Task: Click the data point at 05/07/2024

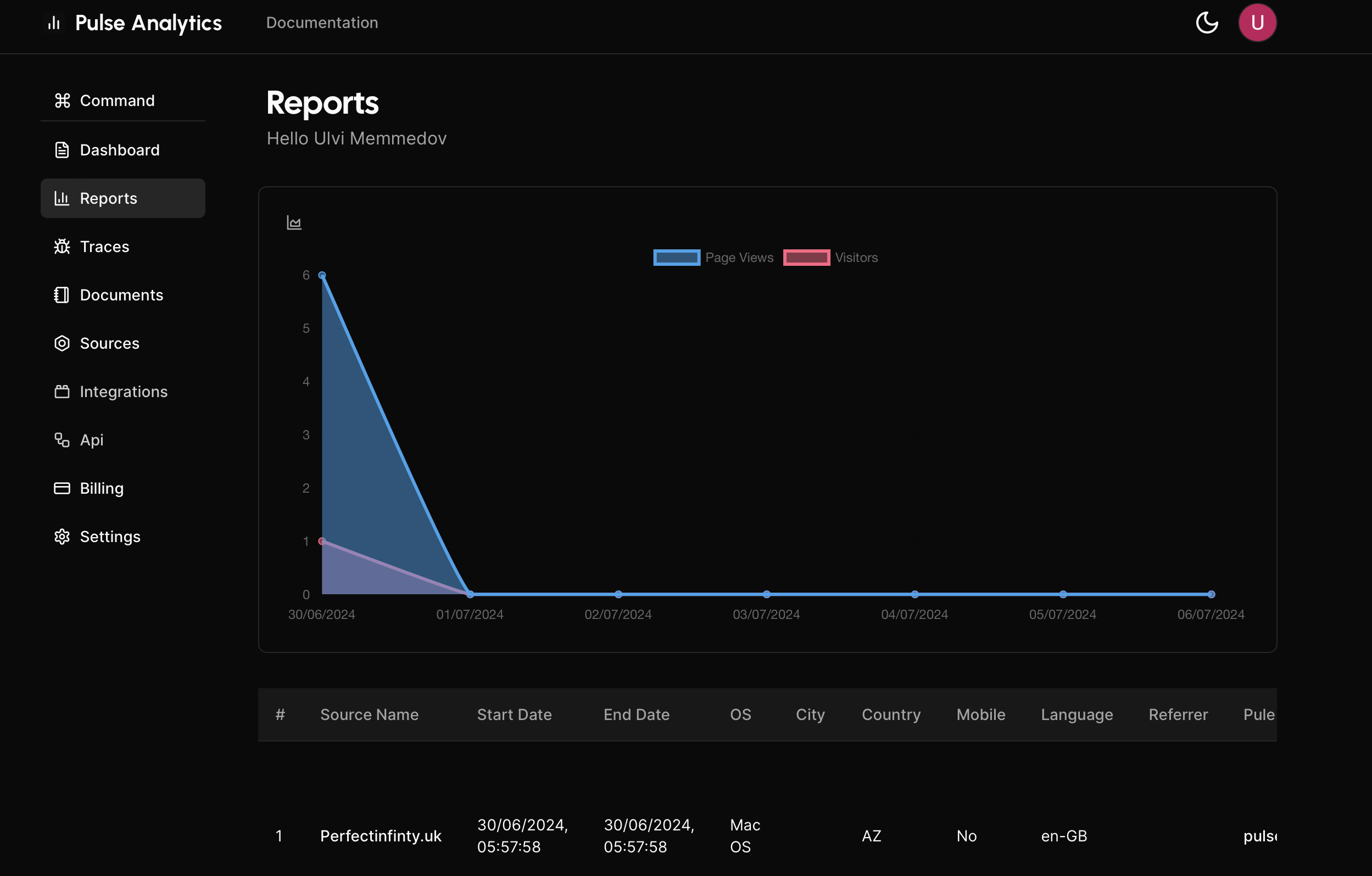Action: [x=1063, y=594]
